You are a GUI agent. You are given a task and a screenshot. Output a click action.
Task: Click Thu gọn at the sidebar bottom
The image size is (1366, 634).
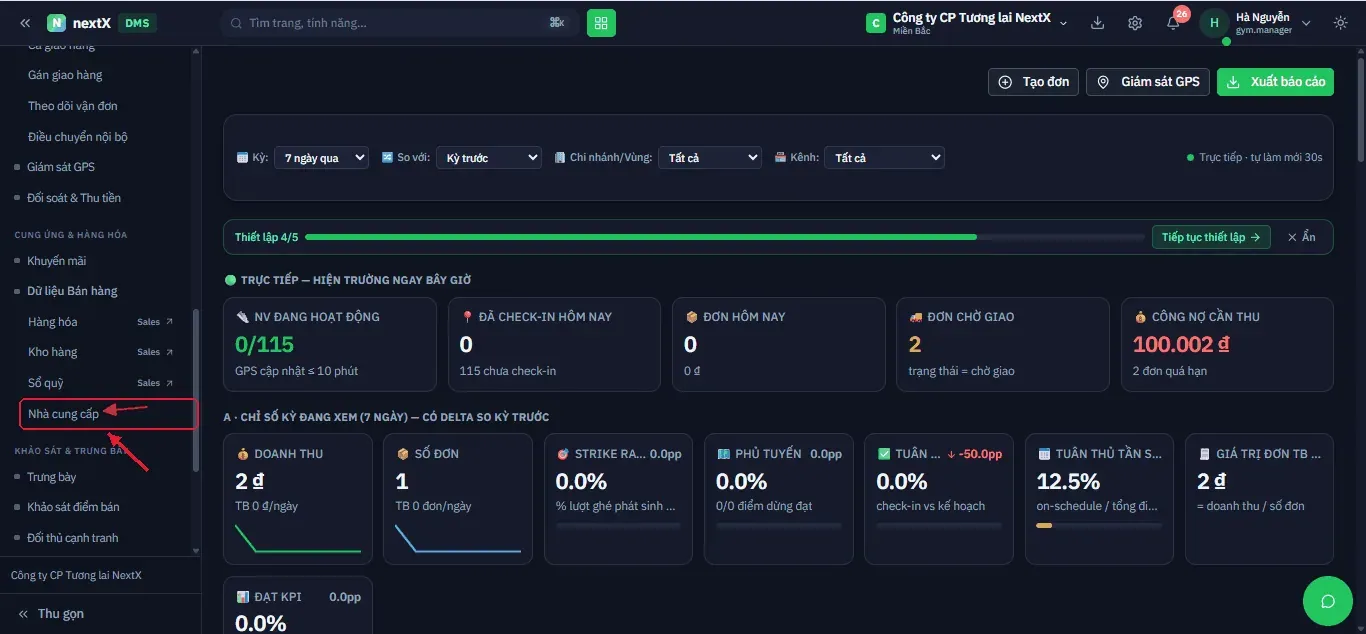coord(51,613)
